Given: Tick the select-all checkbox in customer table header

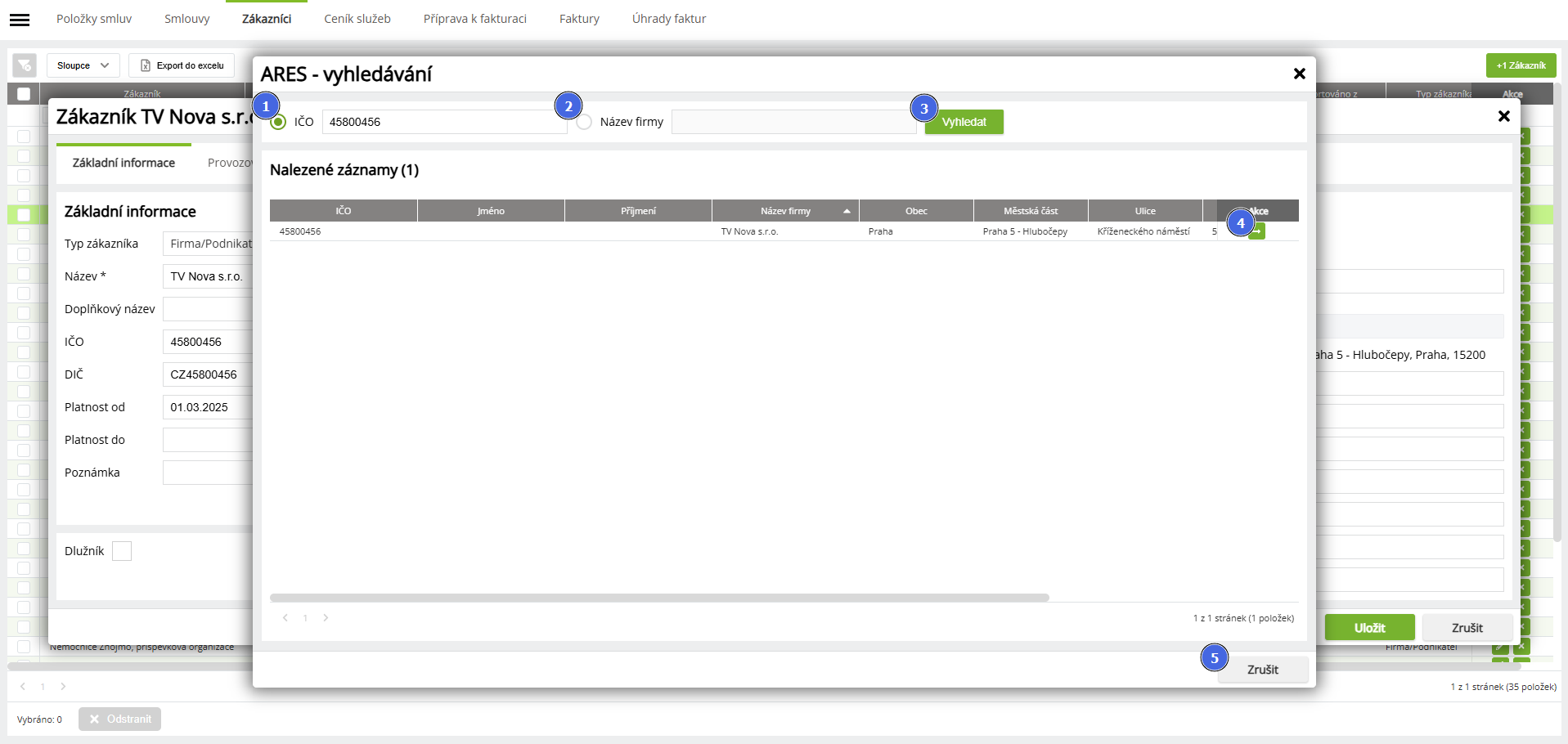Looking at the screenshot, I should (x=24, y=94).
